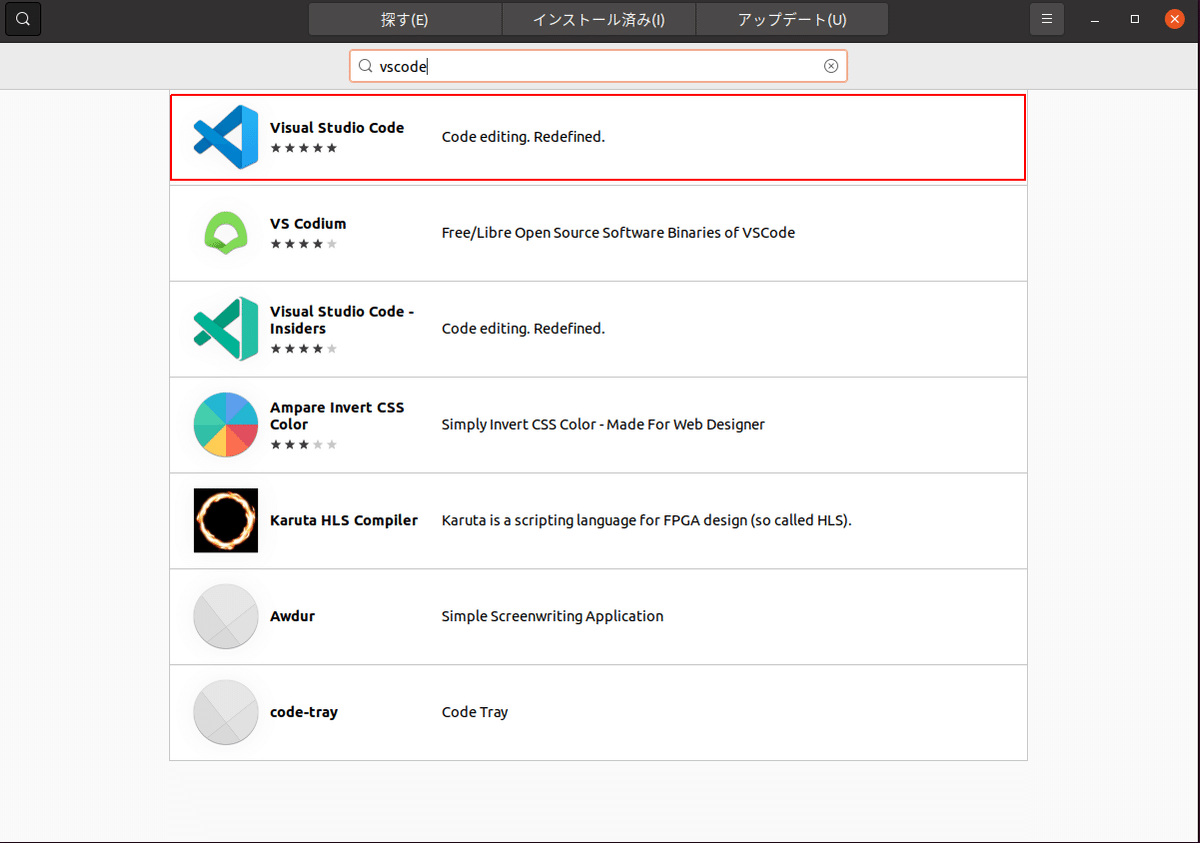Switch to the 探す(E) tab

coord(405,19)
